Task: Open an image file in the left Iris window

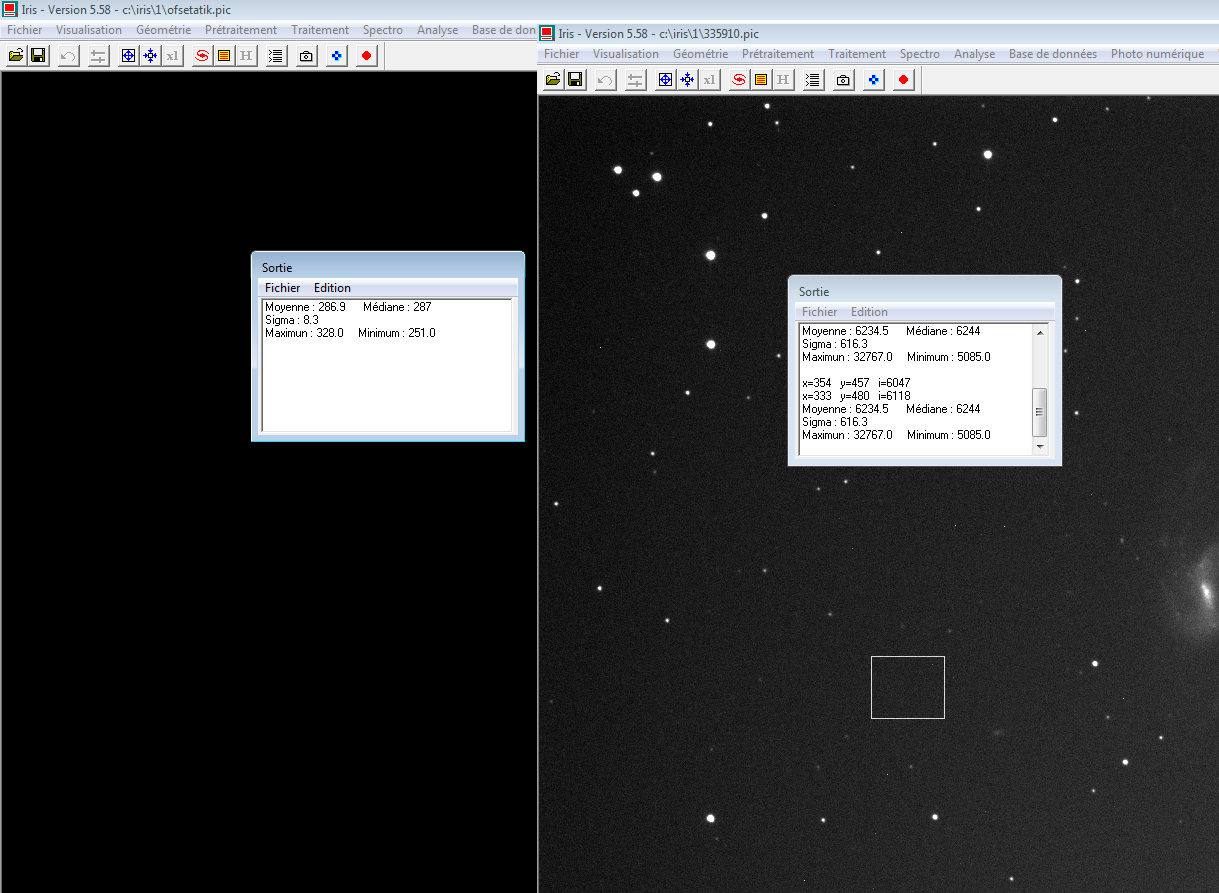Action: click(14, 55)
